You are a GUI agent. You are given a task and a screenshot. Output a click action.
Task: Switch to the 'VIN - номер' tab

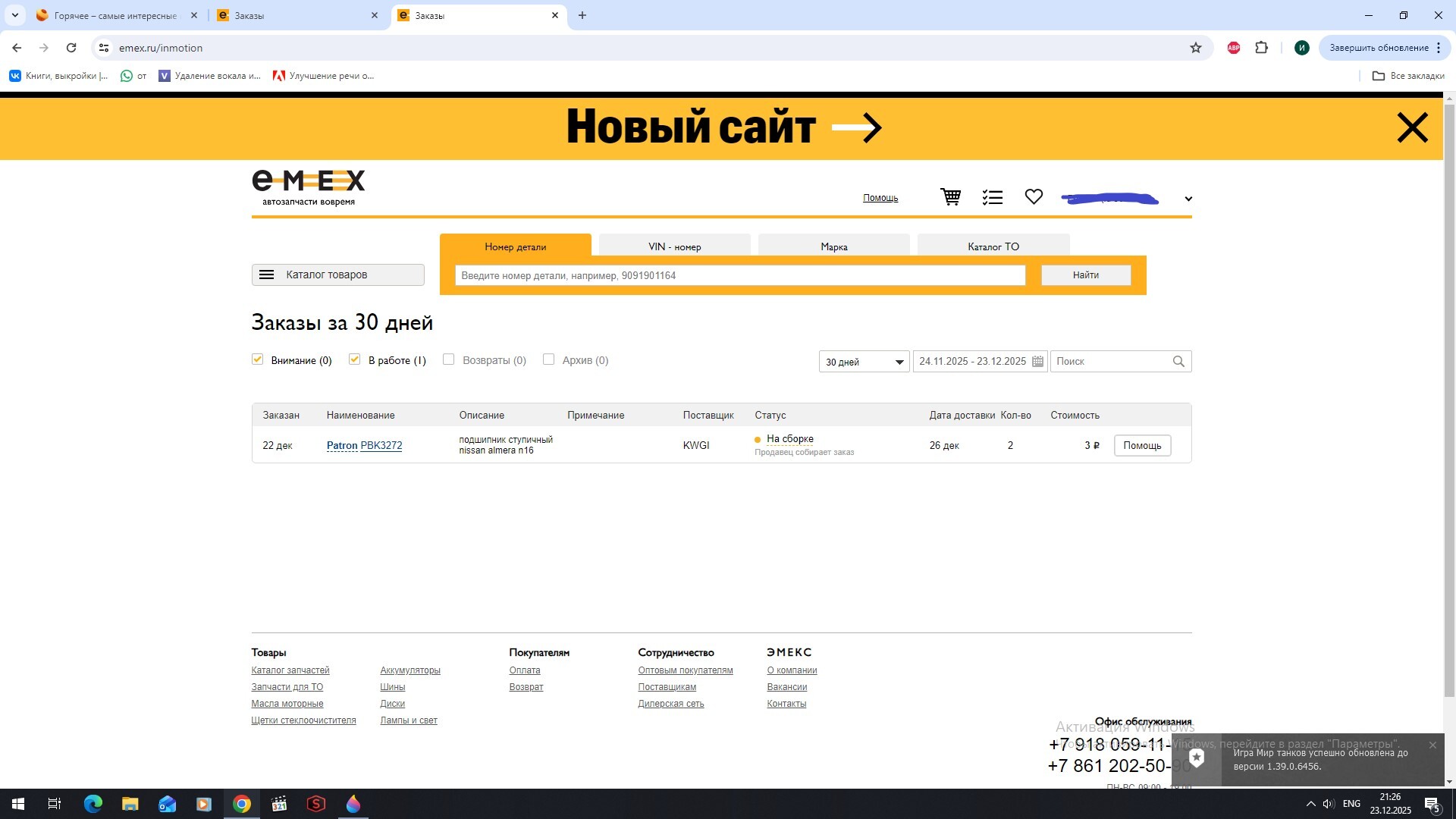point(674,246)
